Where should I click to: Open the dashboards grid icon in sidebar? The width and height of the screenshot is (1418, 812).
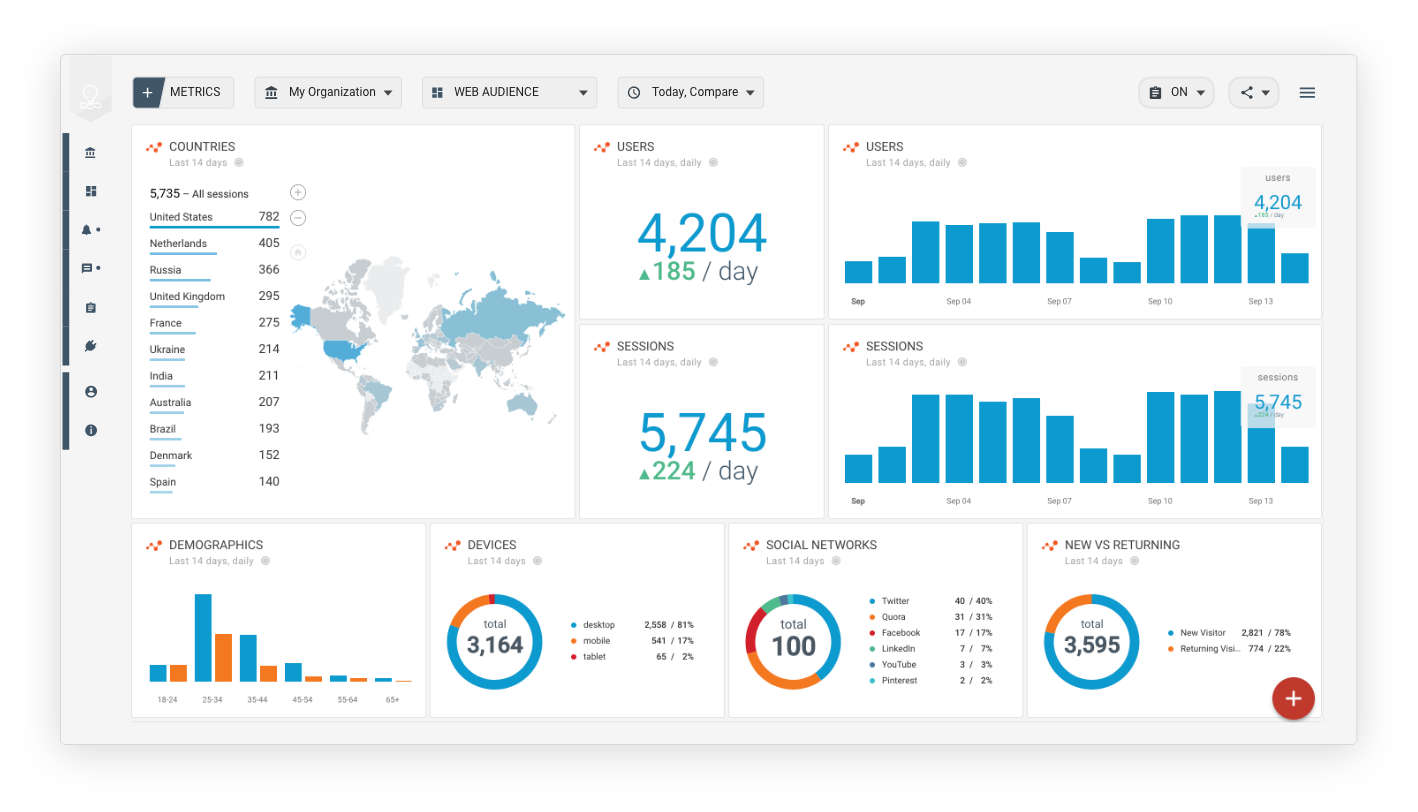[x=91, y=191]
